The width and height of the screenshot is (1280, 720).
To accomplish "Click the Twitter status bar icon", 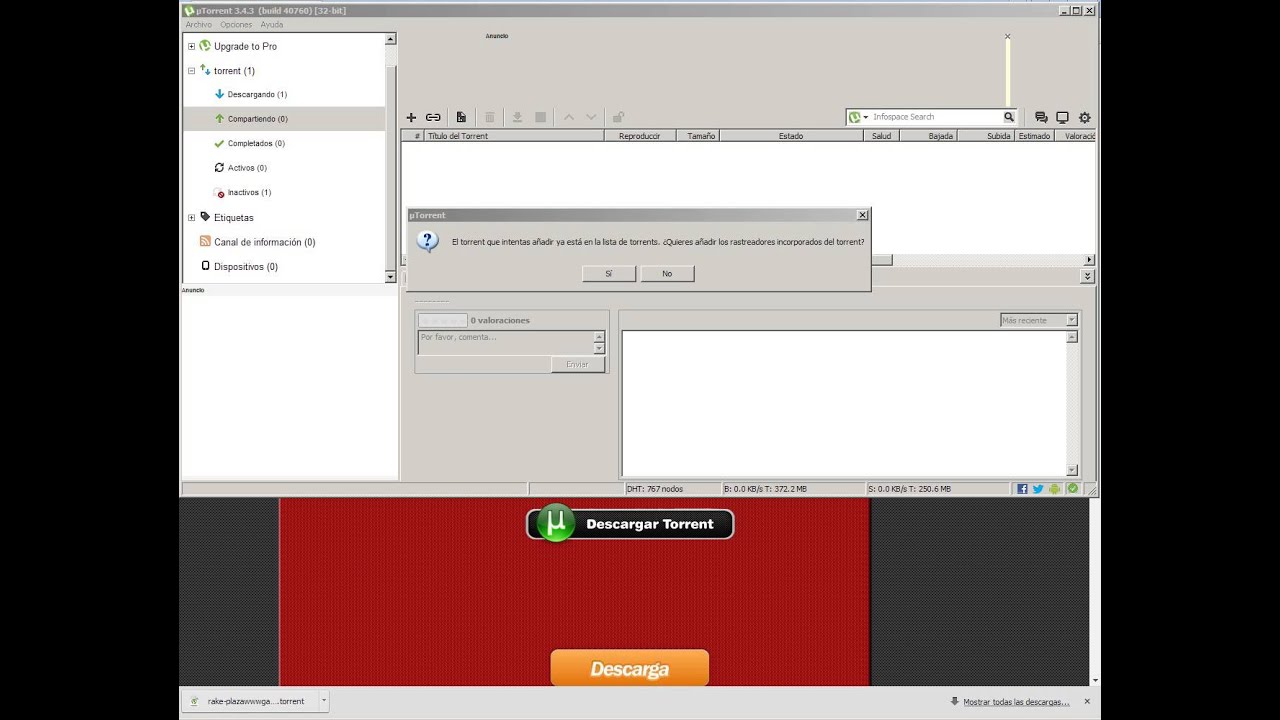I will 1038,489.
